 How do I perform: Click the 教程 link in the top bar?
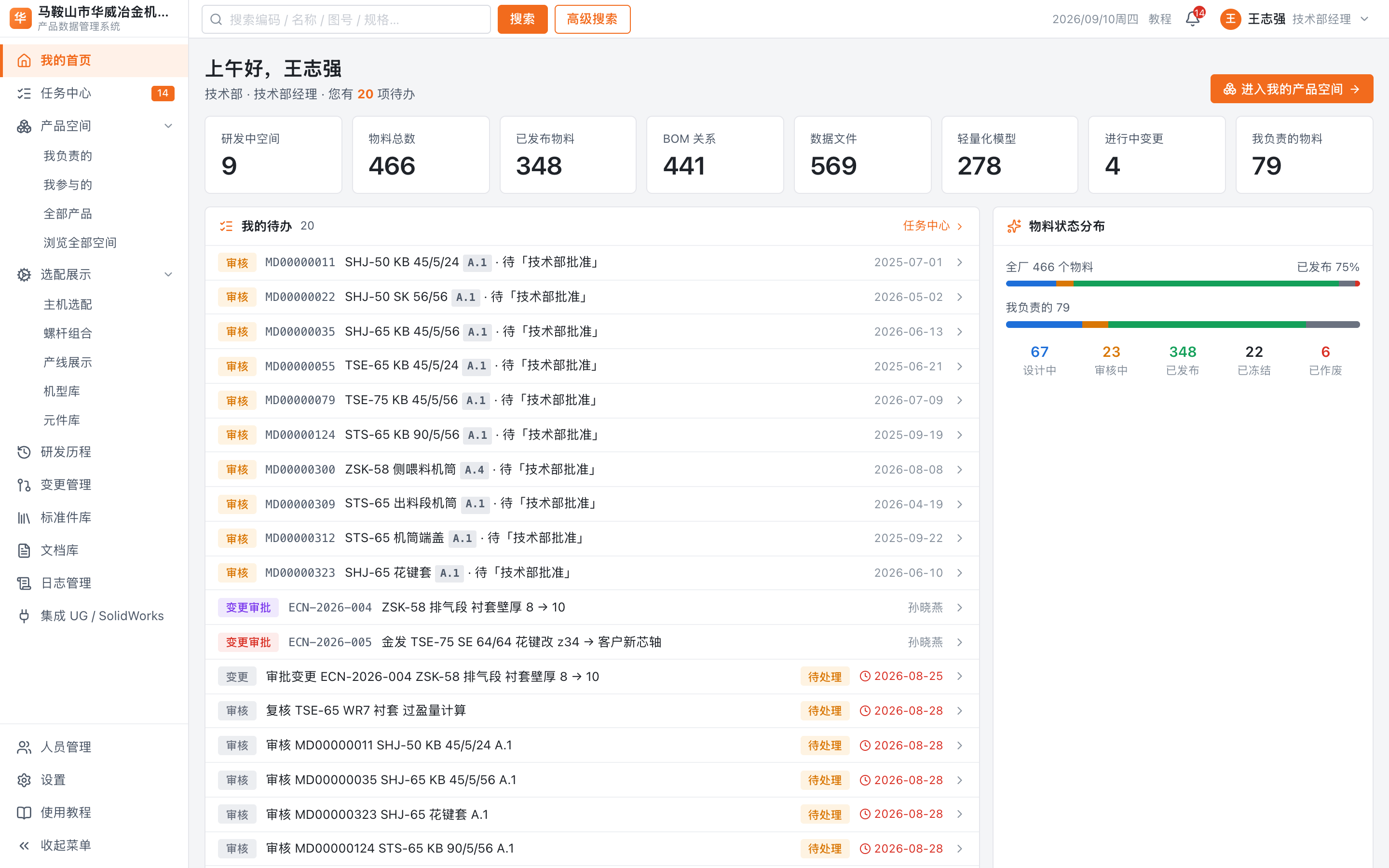coord(1159,19)
